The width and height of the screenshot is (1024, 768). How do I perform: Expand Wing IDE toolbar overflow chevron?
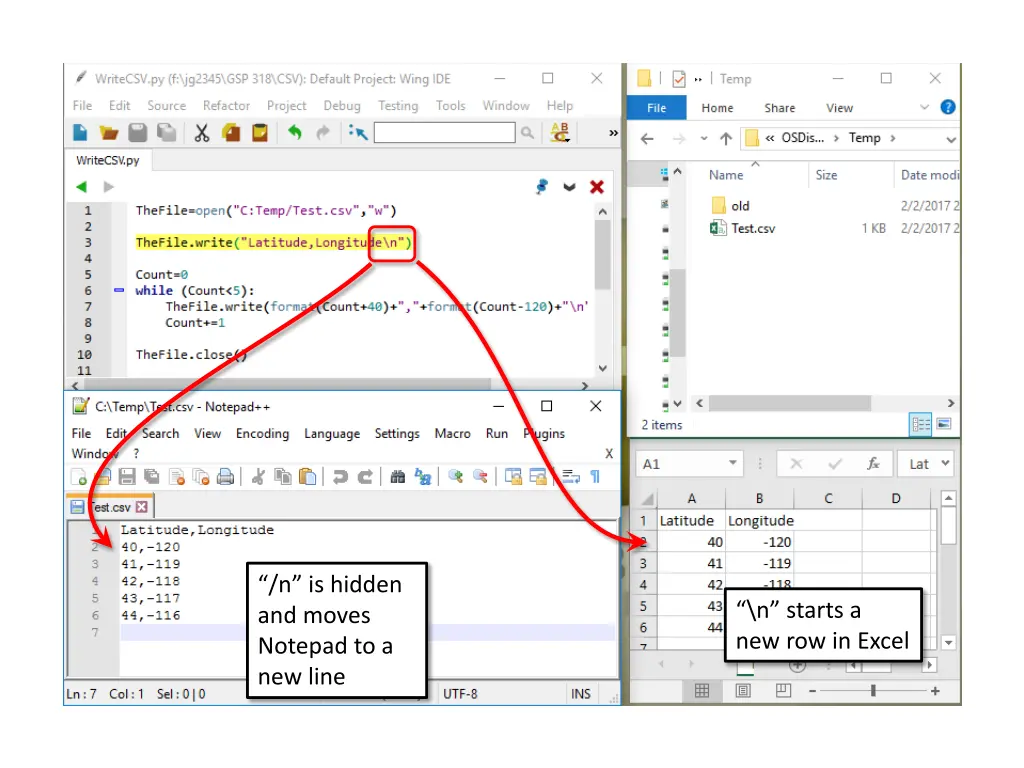pos(613,133)
